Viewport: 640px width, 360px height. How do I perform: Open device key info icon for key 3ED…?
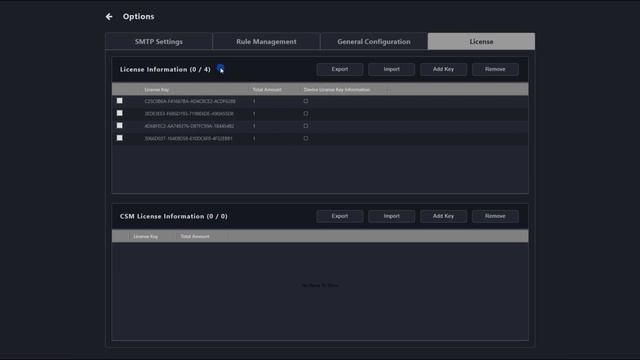306,113
